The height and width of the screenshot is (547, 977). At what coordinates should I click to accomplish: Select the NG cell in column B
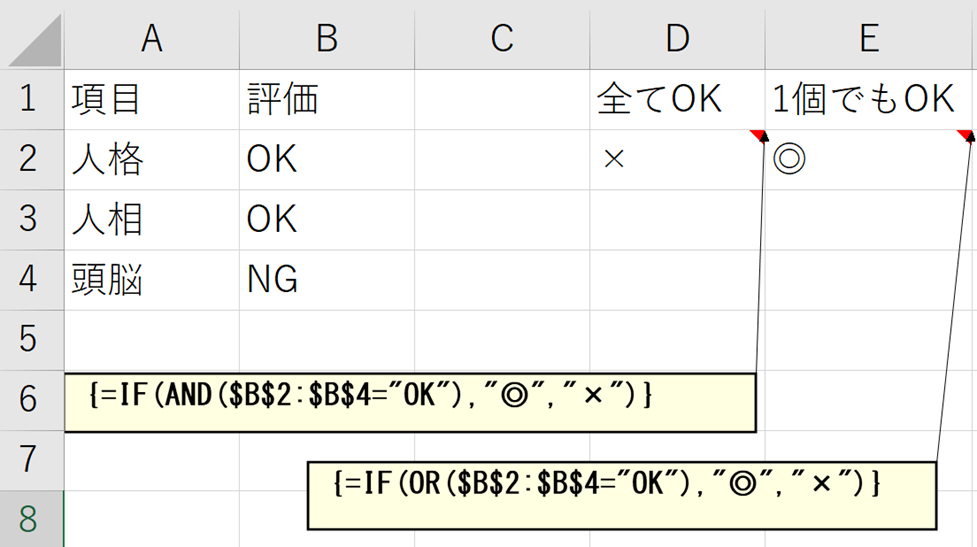326,279
